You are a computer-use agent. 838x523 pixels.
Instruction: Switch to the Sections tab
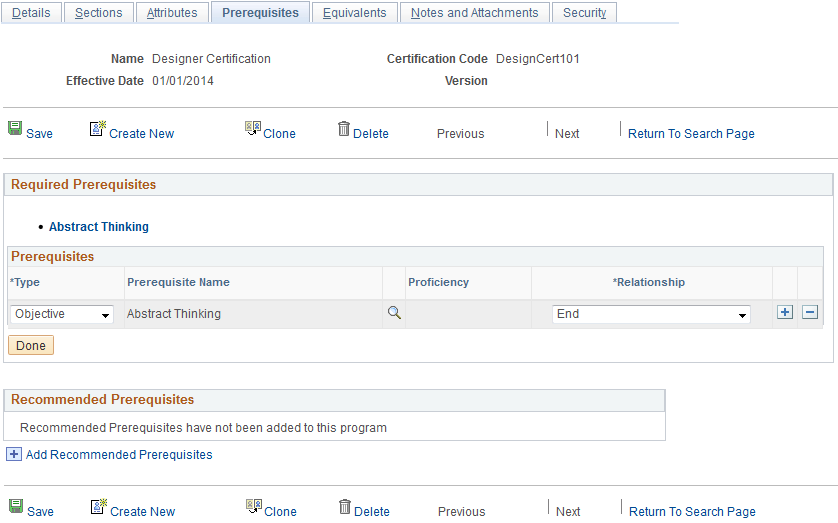coord(98,12)
